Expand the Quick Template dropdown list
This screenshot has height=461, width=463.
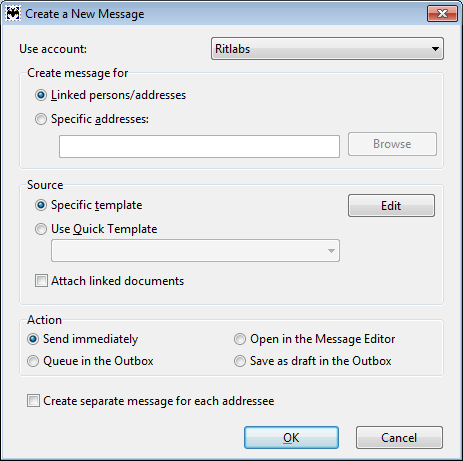[x=195, y=250]
